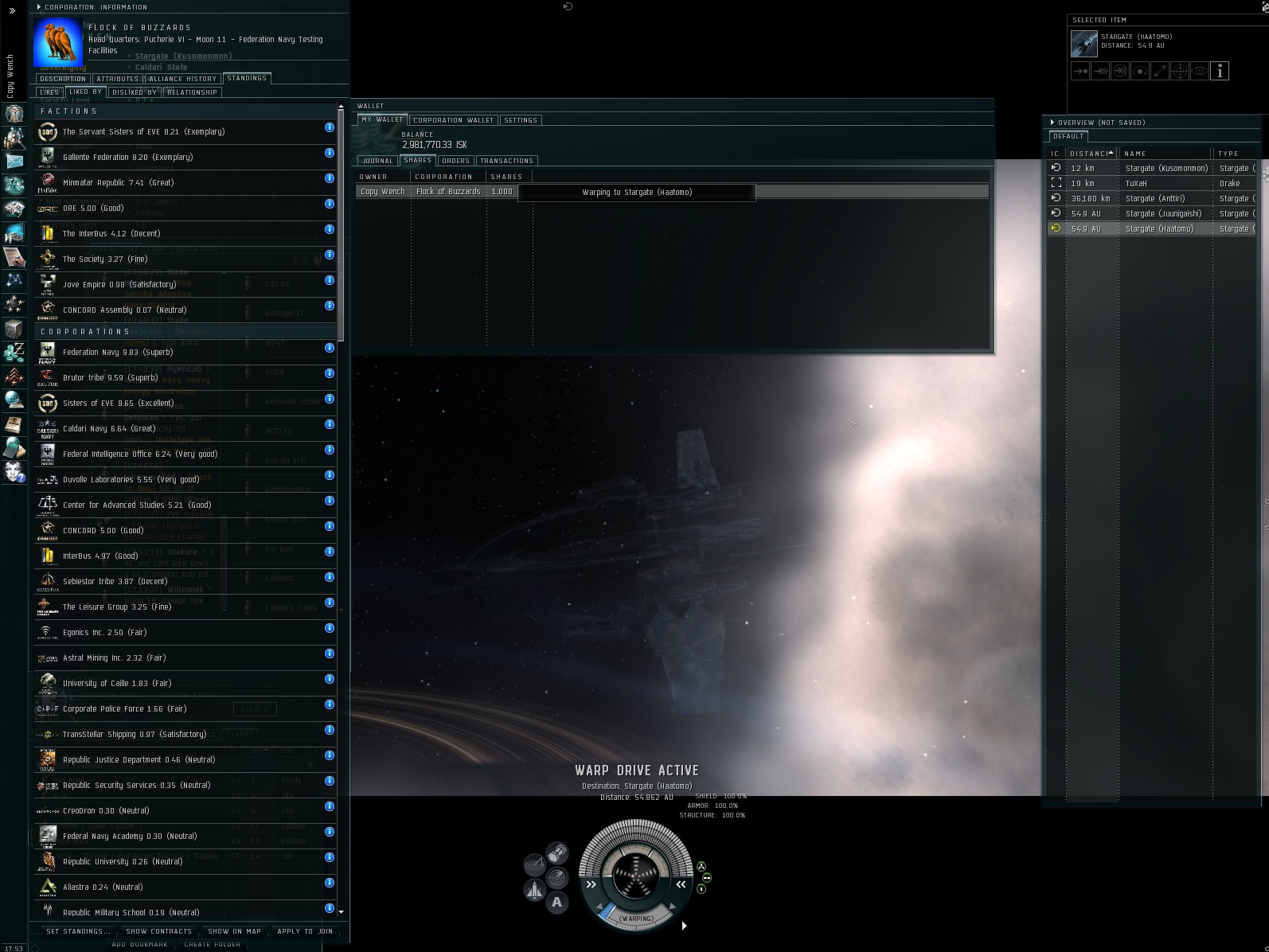Viewport: 1269px width, 952px height.
Task: Click the Flock of Buzzards corporation logo
Action: pos(58,43)
